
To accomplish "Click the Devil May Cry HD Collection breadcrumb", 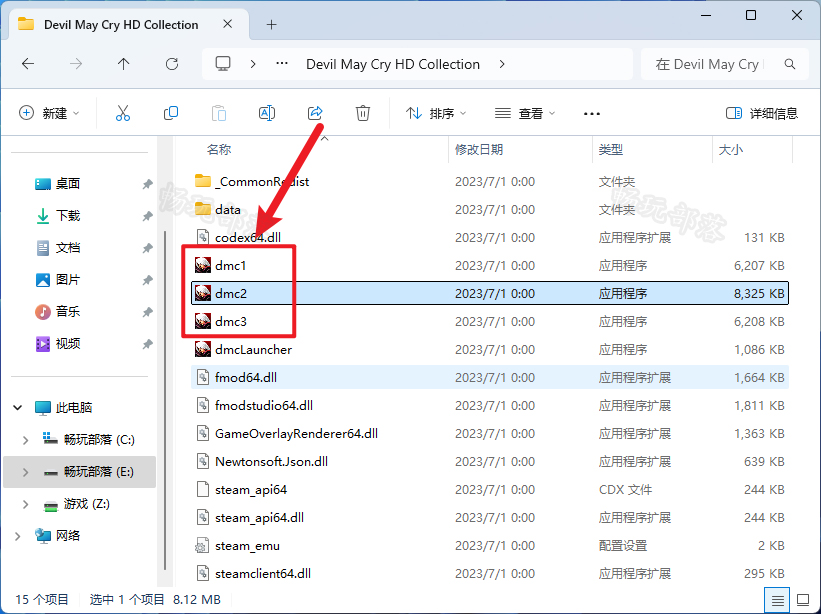I will click(x=393, y=64).
